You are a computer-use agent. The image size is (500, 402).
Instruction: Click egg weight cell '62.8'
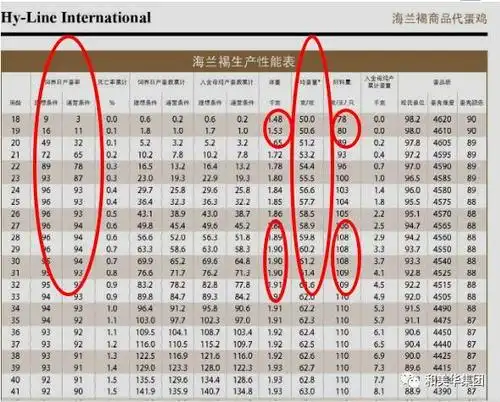[307, 380]
